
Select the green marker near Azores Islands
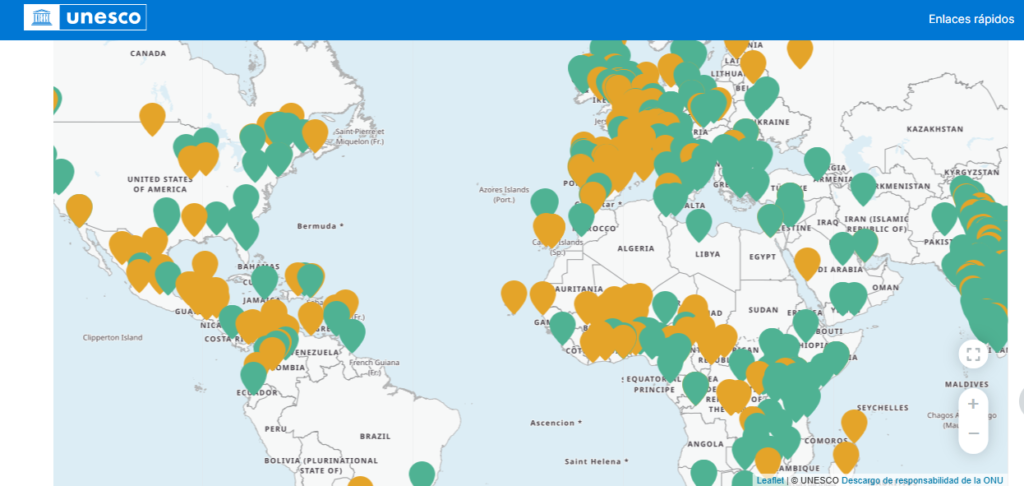point(545,204)
